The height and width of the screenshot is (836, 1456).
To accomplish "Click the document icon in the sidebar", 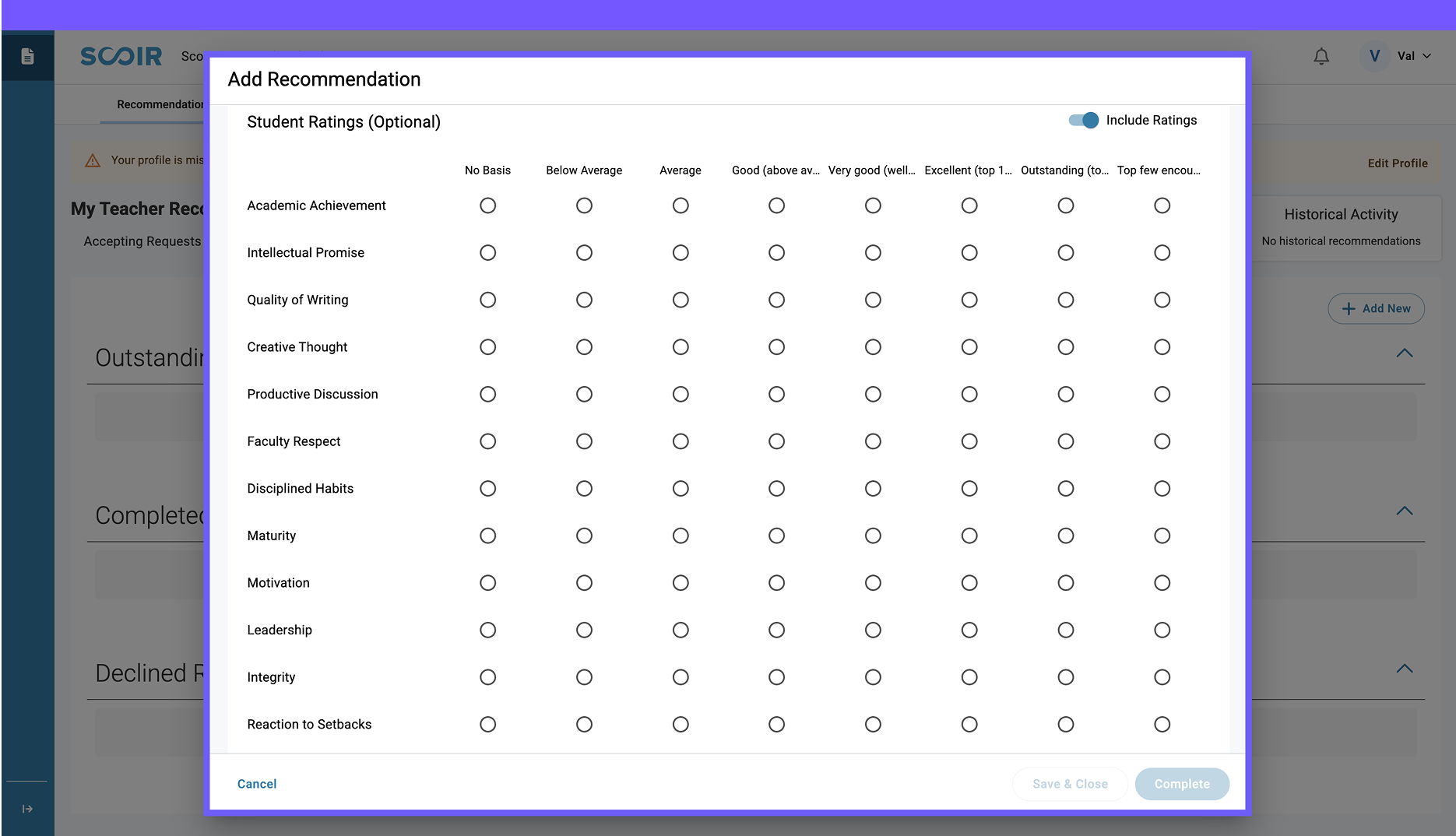I will click(27, 56).
